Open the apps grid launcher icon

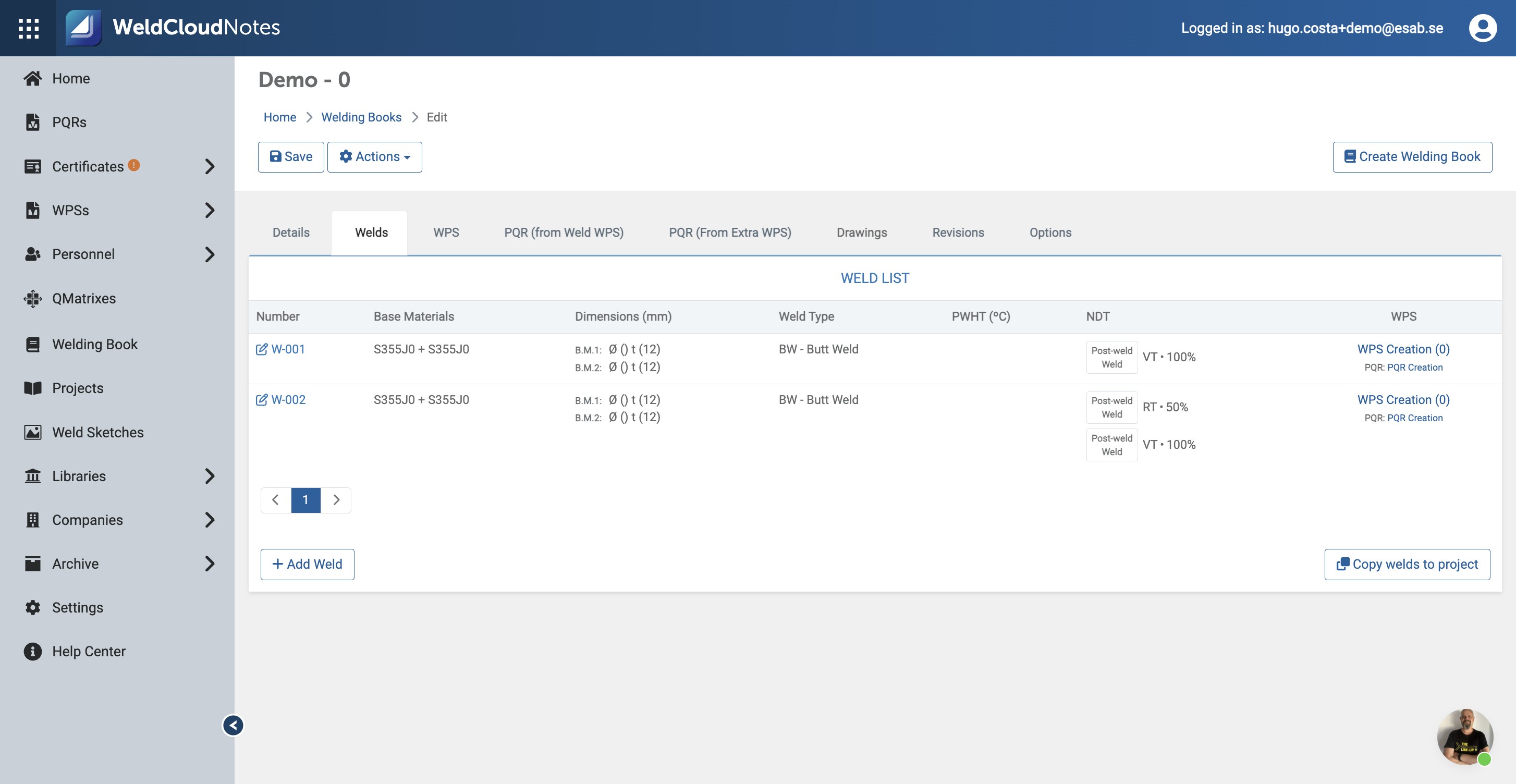pyautogui.click(x=28, y=28)
